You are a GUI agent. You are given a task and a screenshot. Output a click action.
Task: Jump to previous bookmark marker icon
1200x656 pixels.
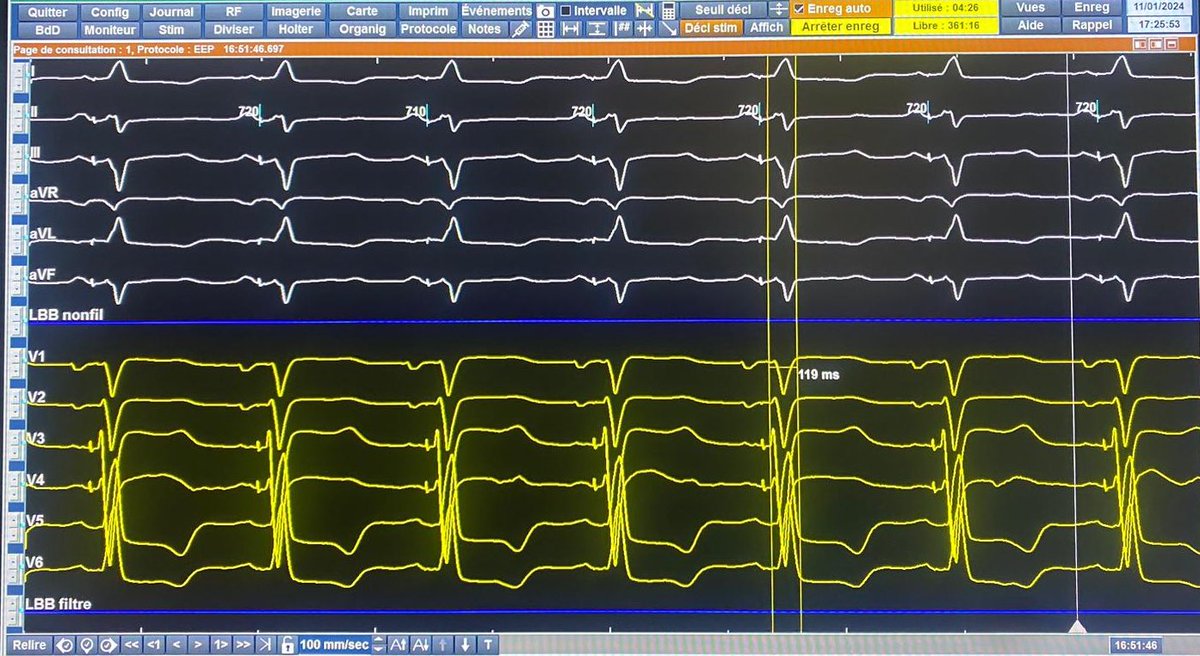tap(65, 645)
